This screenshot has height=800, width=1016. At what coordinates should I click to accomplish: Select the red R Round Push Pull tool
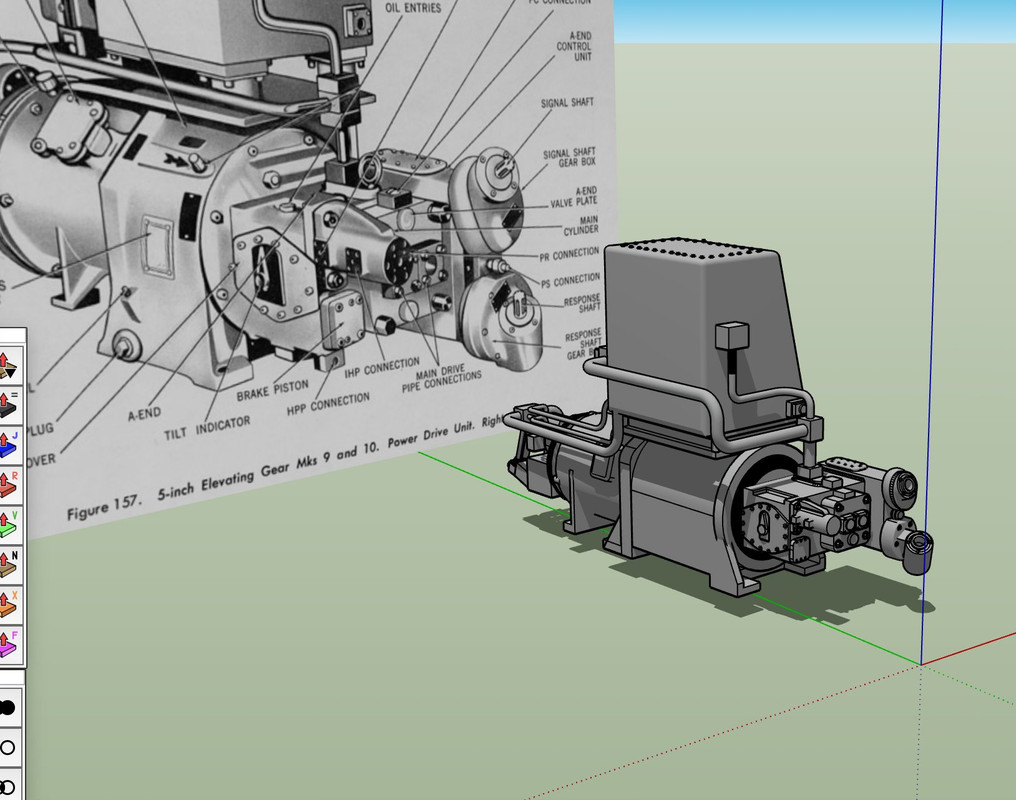tap(8, 485)
